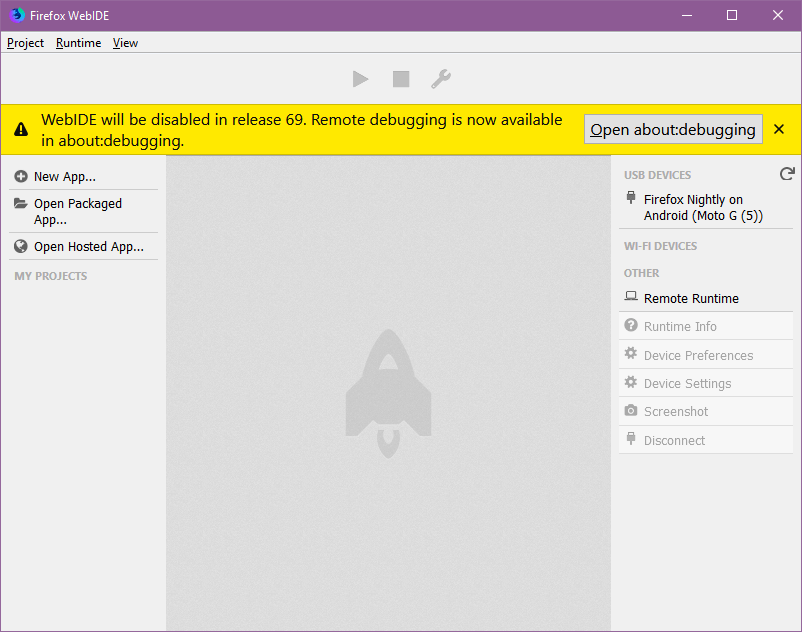Open the View menu
Image resolution: width=802 pixels, height=632 pixels.
[125, 43]
